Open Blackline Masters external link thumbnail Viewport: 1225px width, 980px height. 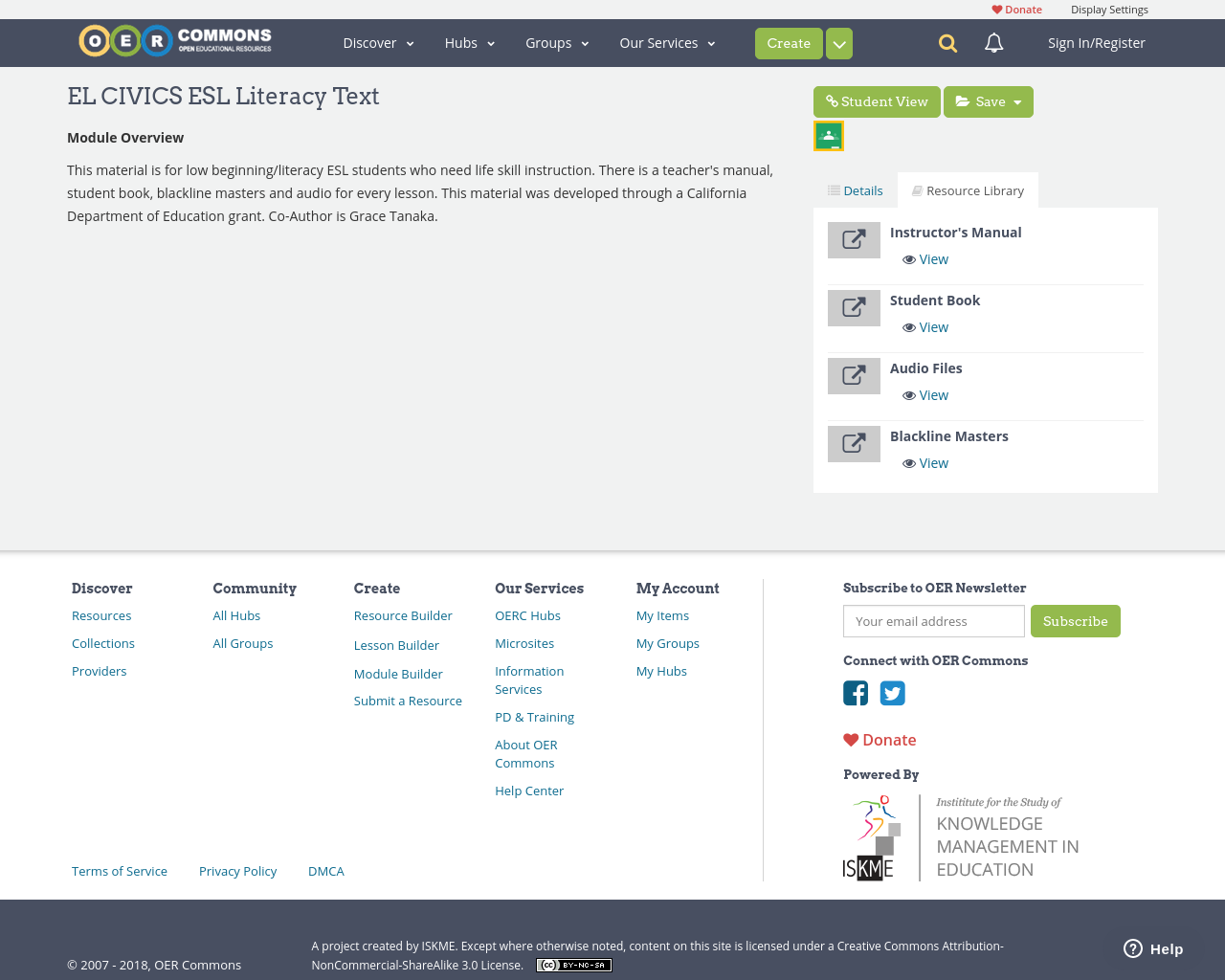[854, 444]
